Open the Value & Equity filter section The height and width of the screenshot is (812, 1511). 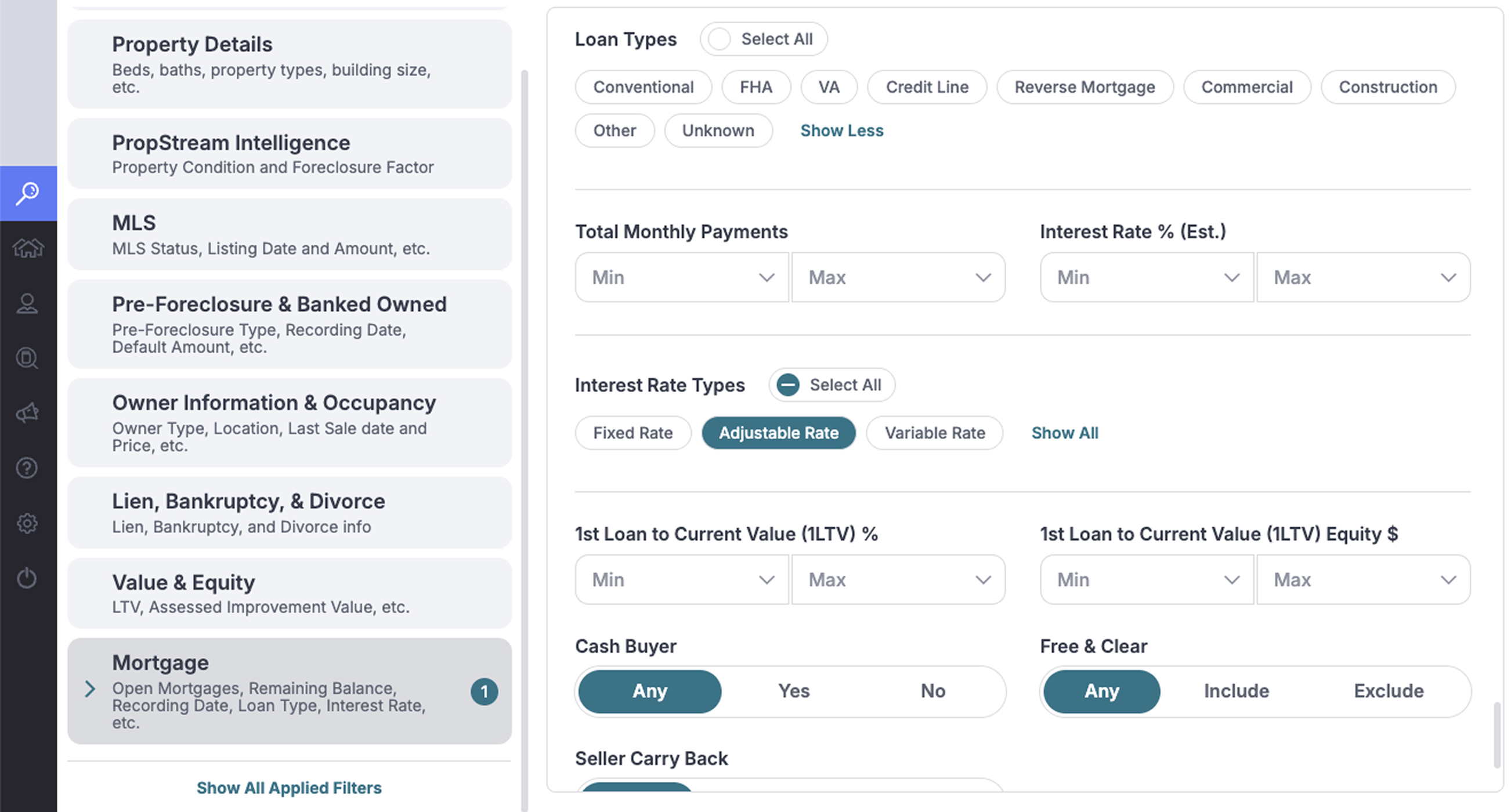pyautogui.click(x=289, y=593)
